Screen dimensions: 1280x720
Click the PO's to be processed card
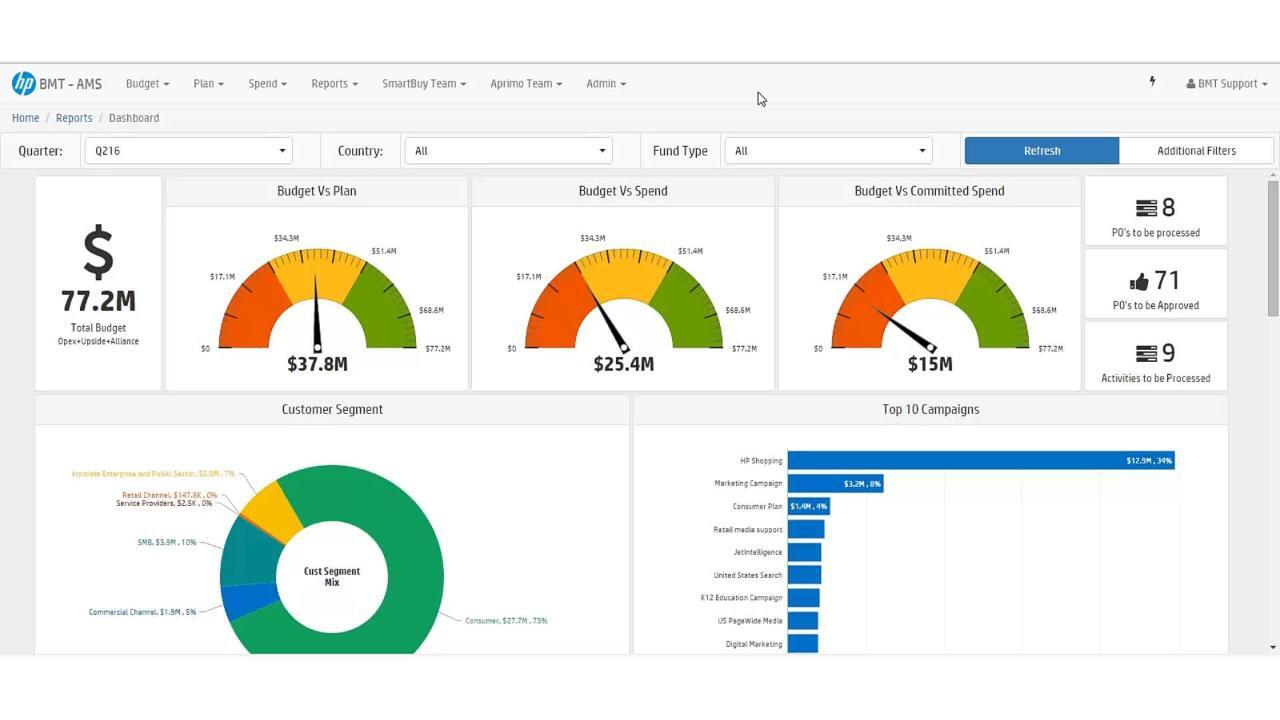click(x=1156, y=211)
